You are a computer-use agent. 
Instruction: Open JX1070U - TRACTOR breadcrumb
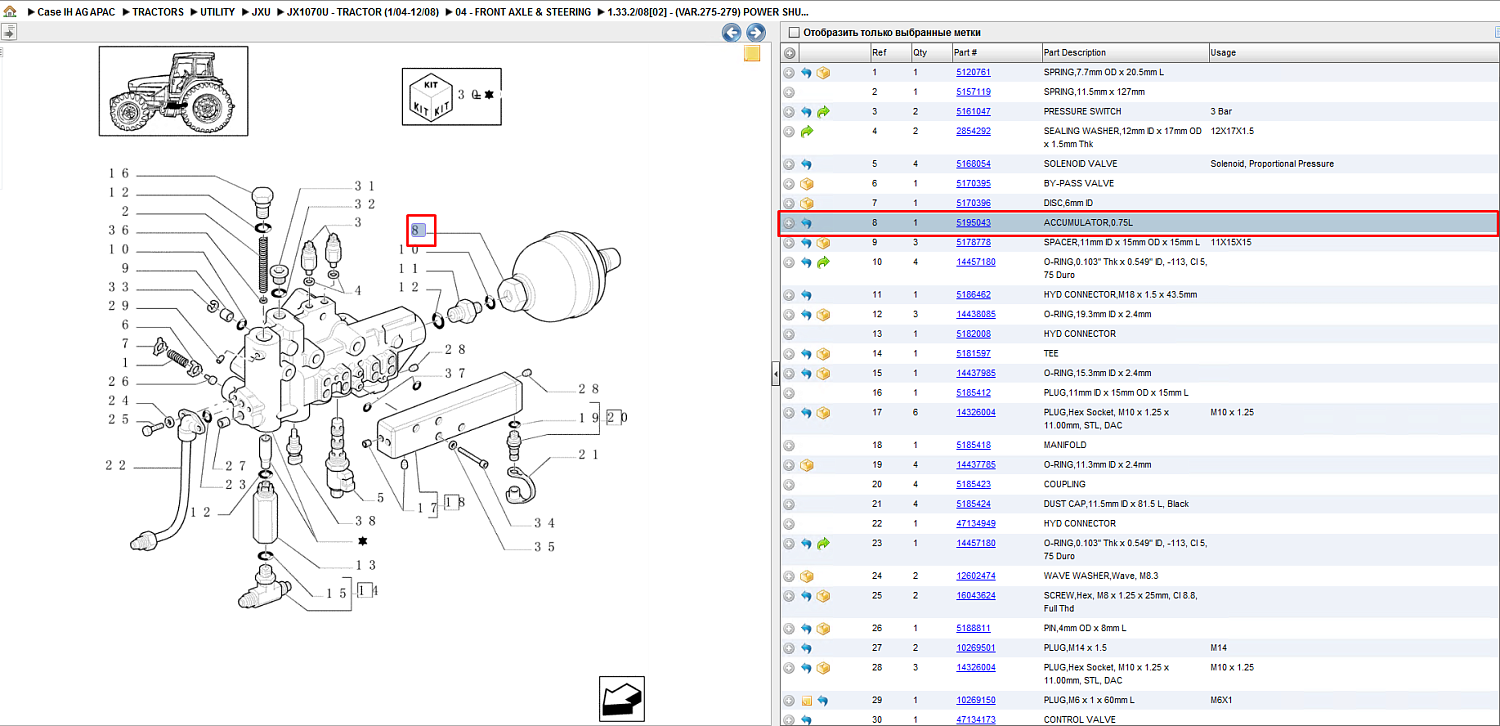click(364, 12)
